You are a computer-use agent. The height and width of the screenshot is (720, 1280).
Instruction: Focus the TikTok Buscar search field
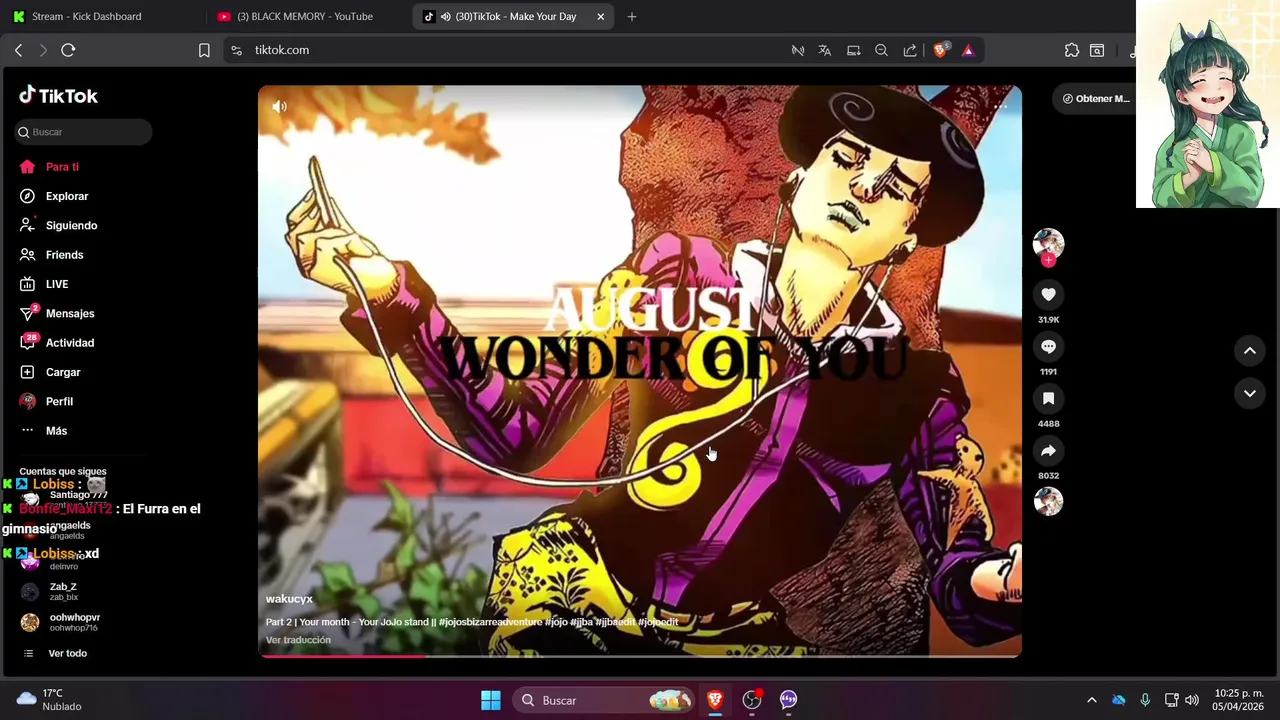click(x=84, y=132)
